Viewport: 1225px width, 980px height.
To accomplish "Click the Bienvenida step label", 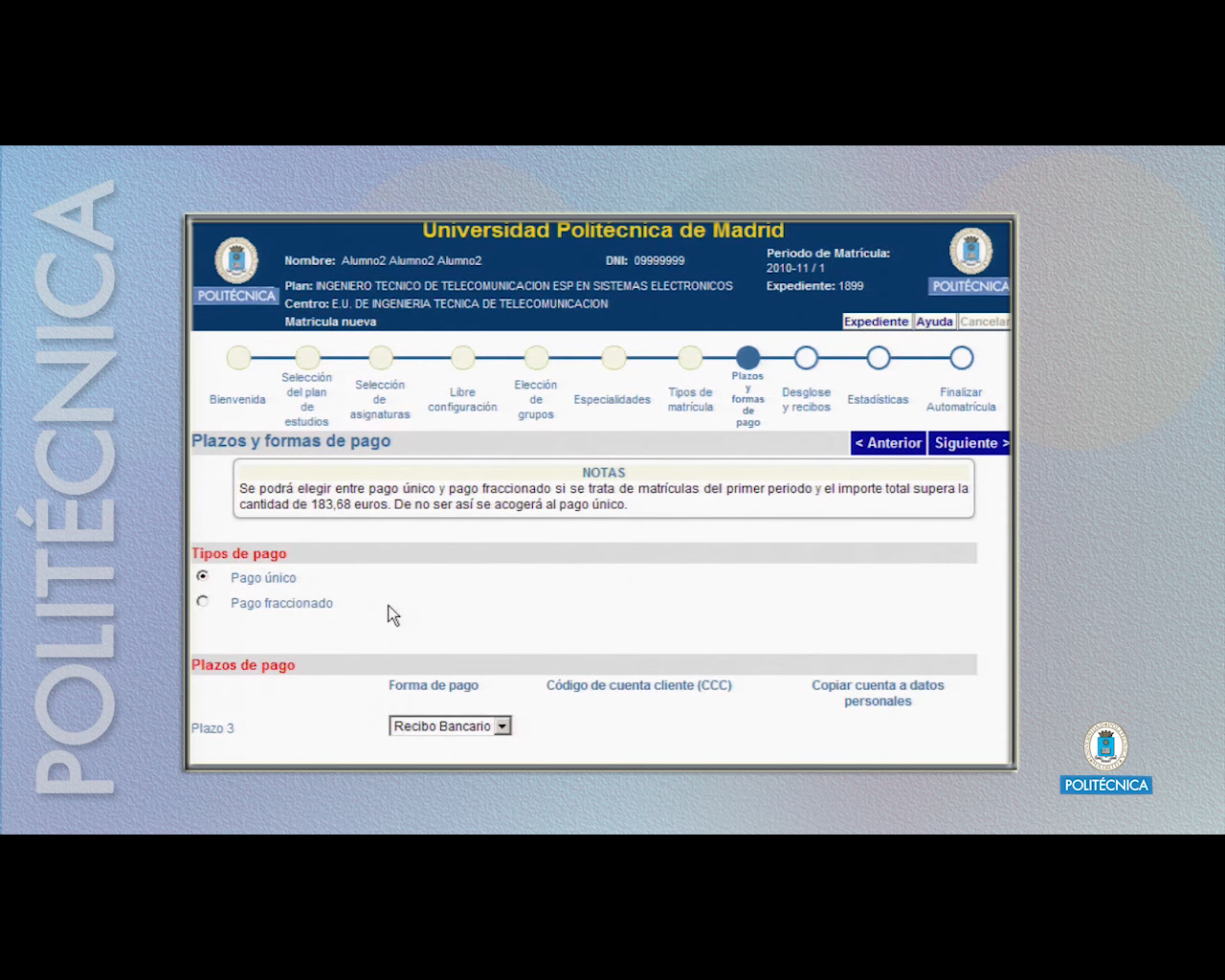I will 237,399.
